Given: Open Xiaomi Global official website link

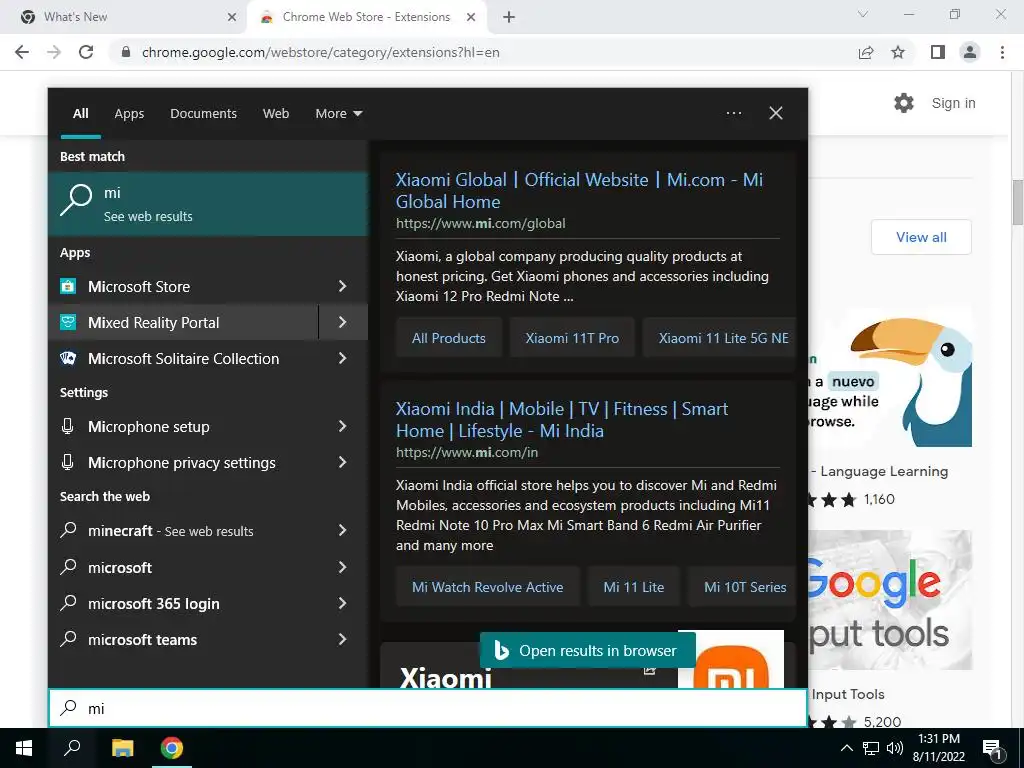Looking at the screenshot, I should click(x=579, y=190).
